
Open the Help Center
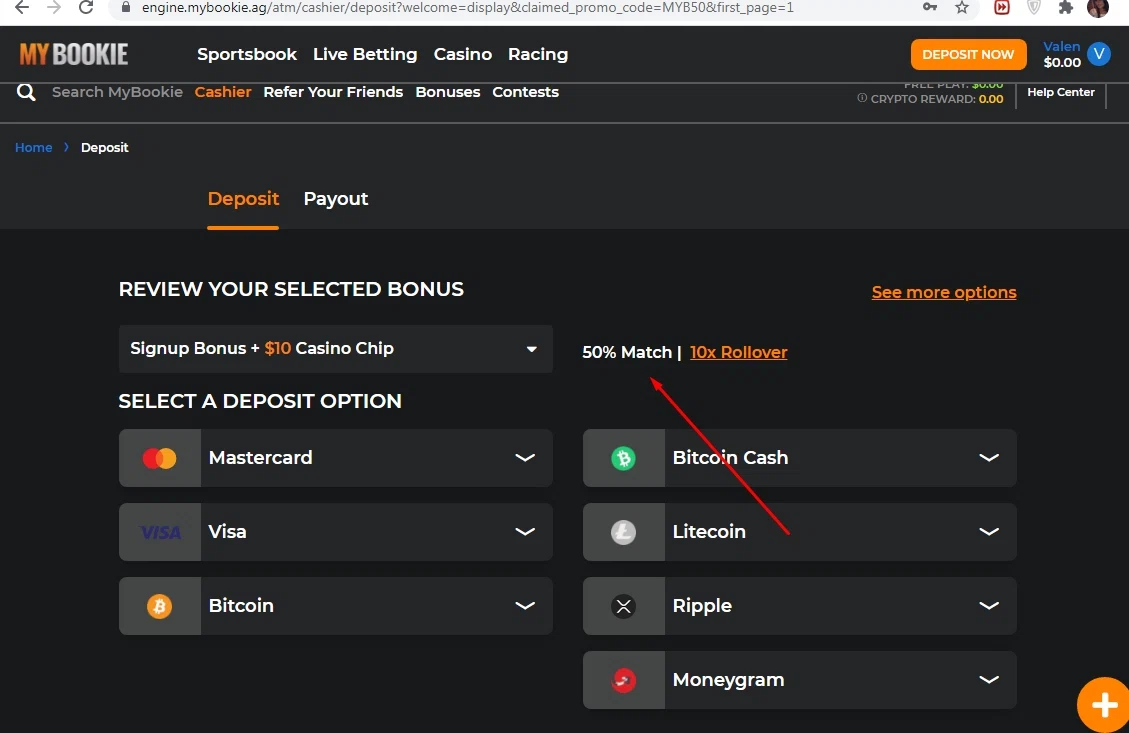click(1061, 92)
